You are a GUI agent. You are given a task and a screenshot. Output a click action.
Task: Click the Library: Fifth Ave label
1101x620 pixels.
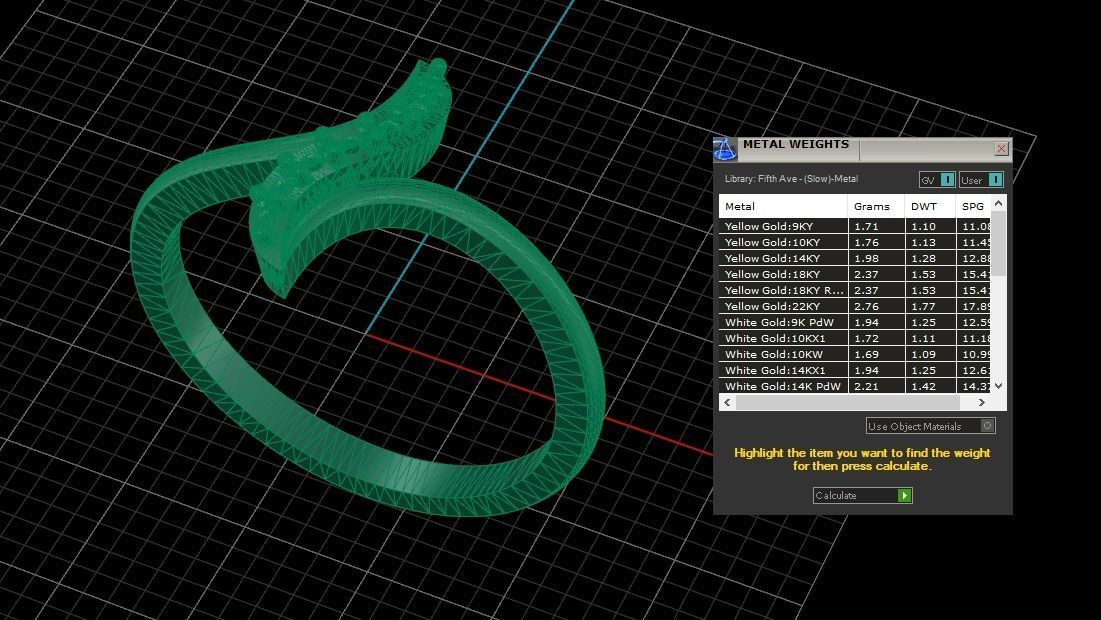tap(791, 179)
